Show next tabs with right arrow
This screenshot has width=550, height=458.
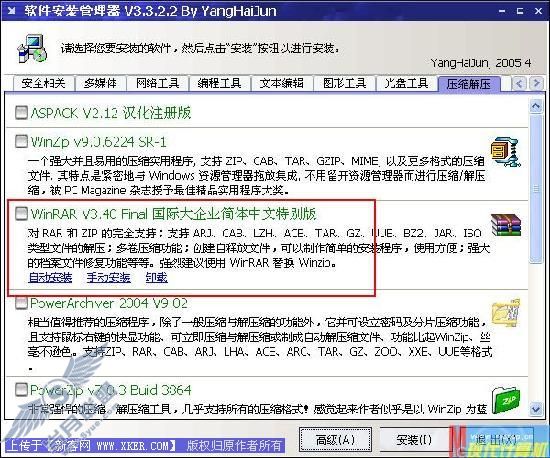coord(536,83)
